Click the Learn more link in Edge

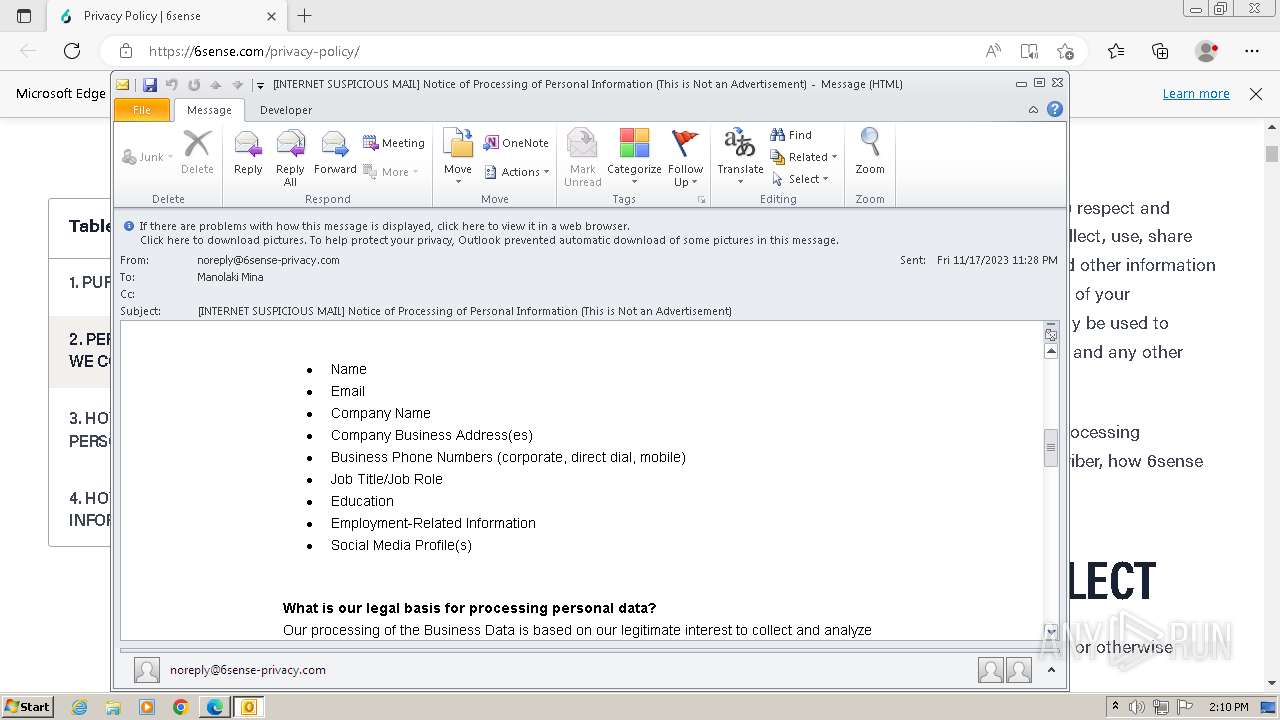click(x=1196, y=93)
